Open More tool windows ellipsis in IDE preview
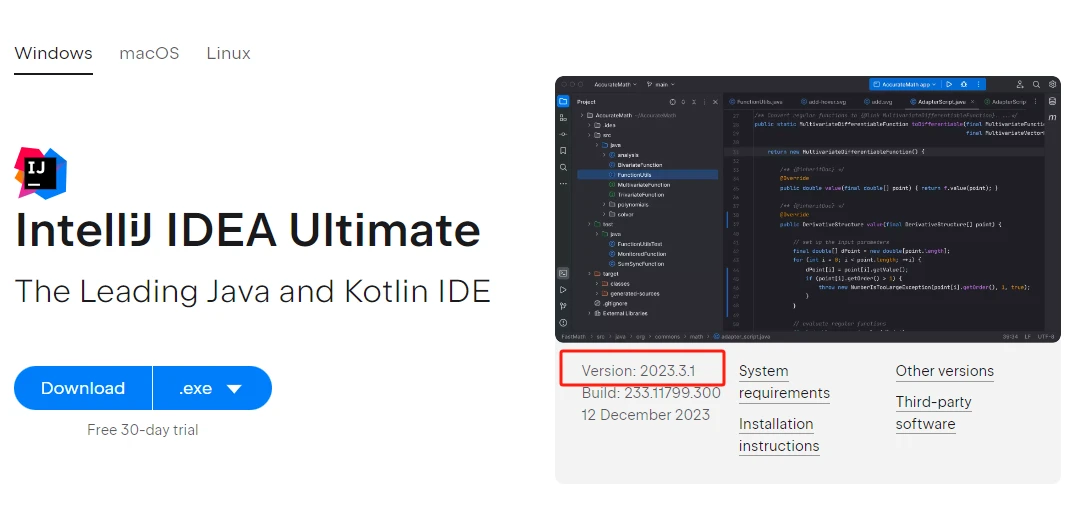The width and height of the screenshot is (1091, 521). tap(563, 184)
